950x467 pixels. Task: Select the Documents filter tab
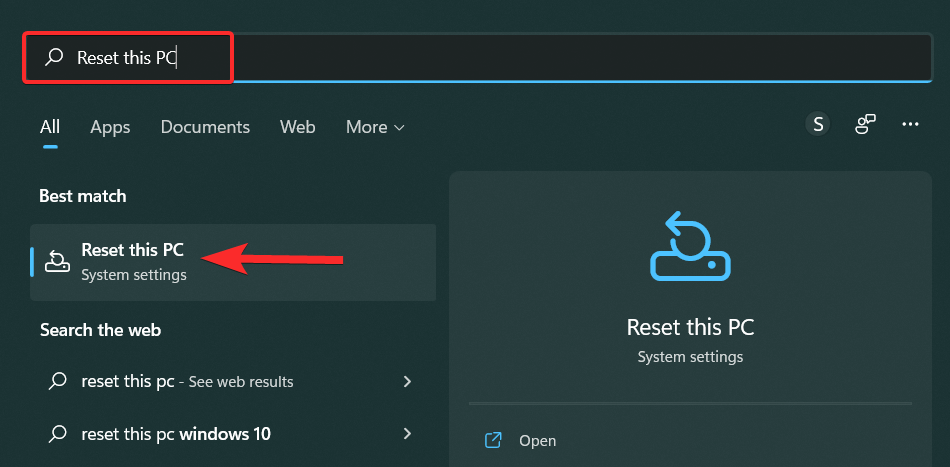point(205,127)
